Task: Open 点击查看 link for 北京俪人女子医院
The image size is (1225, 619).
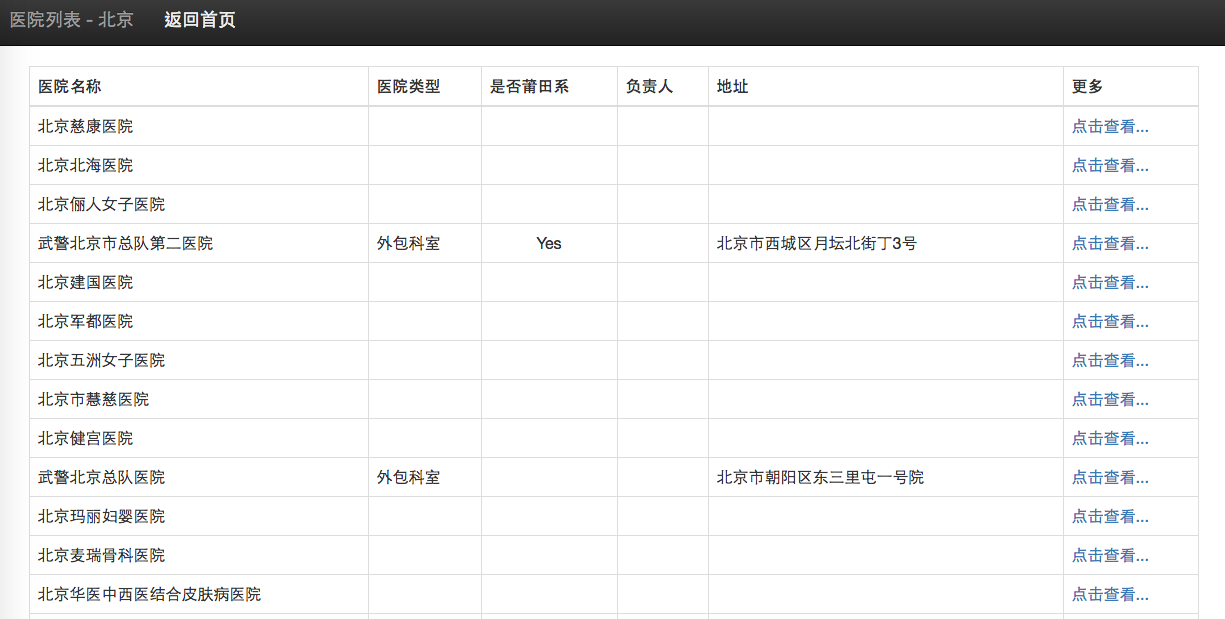Action: [x=1110, y=204]
